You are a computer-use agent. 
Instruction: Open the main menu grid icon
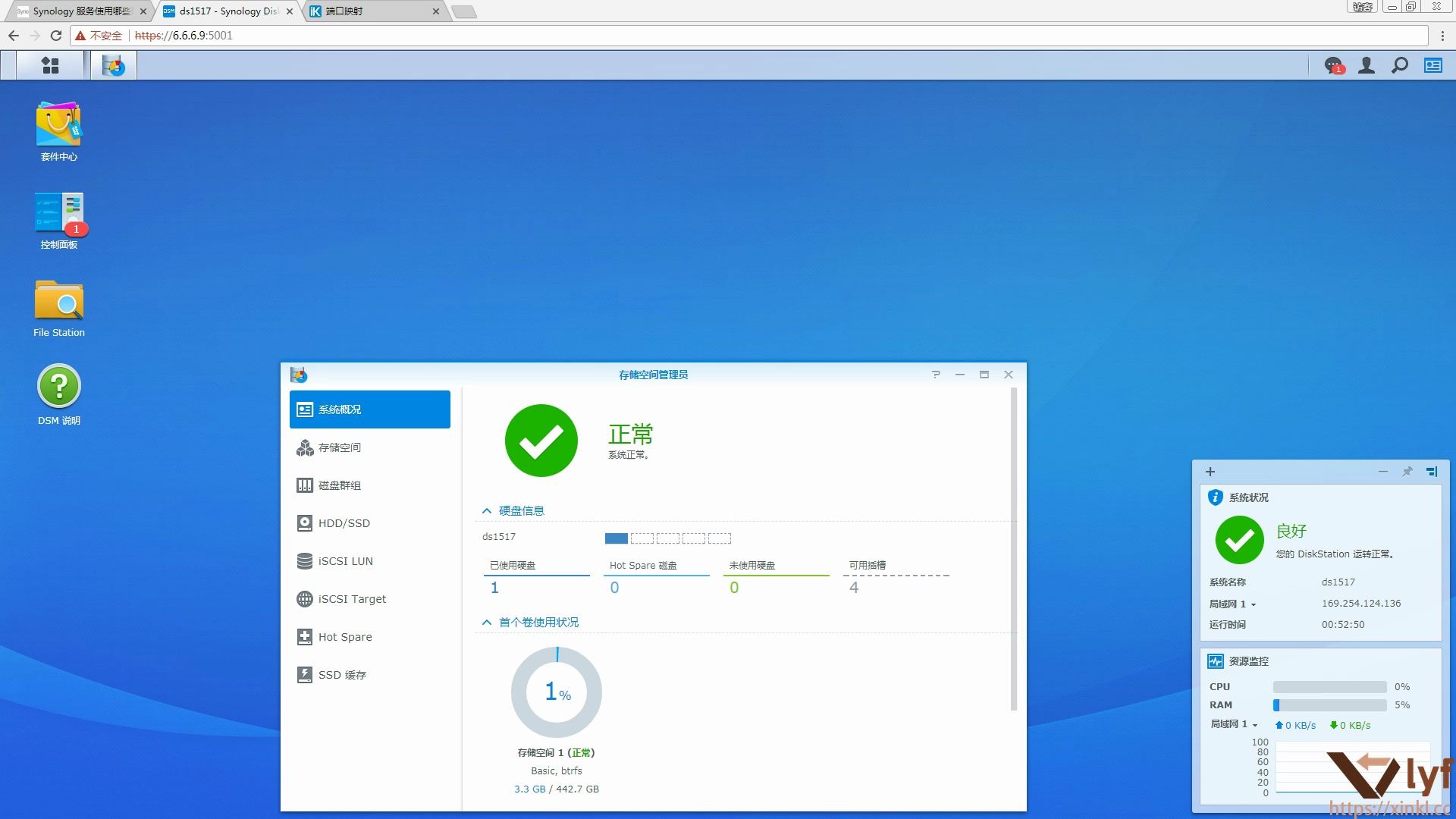coord(50,65)
